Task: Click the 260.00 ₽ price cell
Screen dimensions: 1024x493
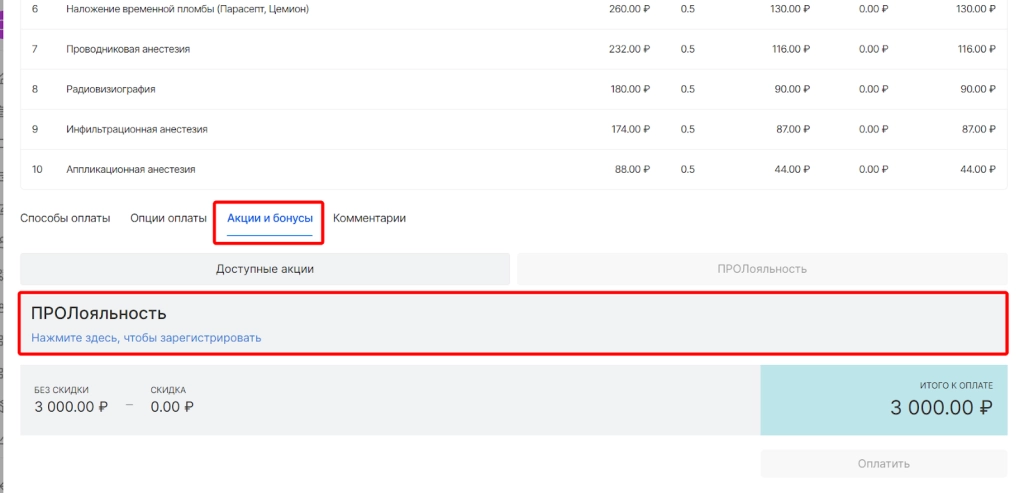Action: pos(630,9)
